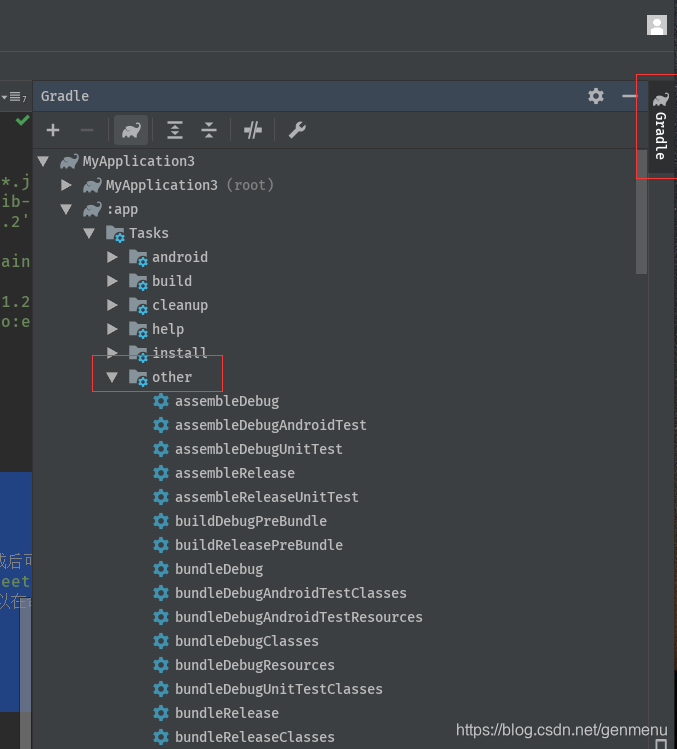The image size is (677, 749).
Task: Click the gear icon beside bundleDebug
Action: coord(161,569)
